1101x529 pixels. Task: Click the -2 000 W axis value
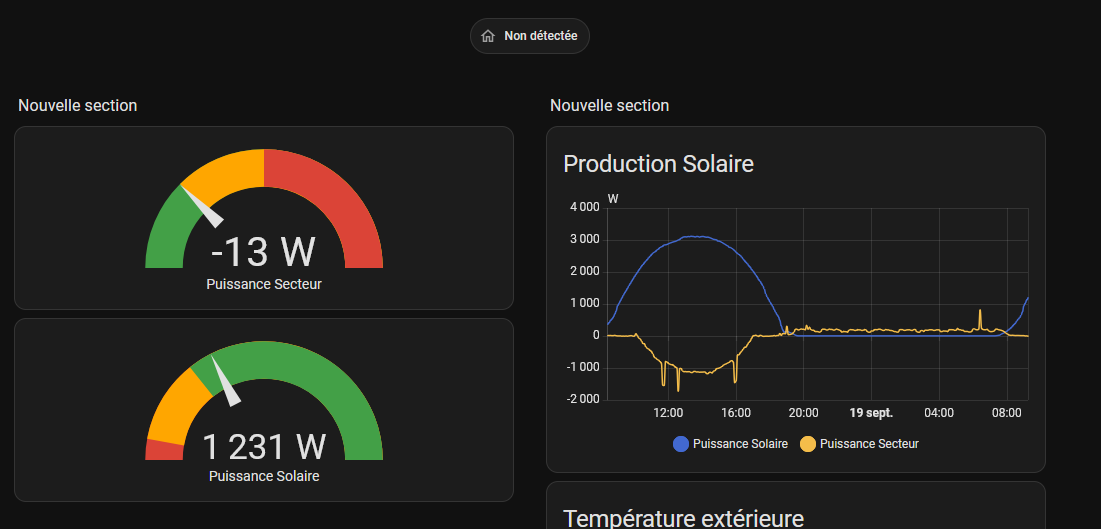tap(583, 399)
